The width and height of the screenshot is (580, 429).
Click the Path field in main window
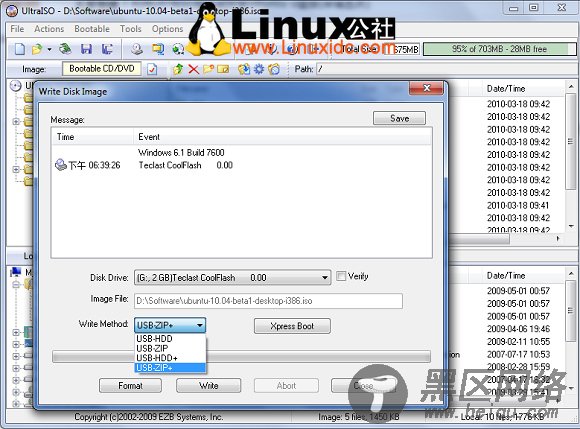coord(446,69)
